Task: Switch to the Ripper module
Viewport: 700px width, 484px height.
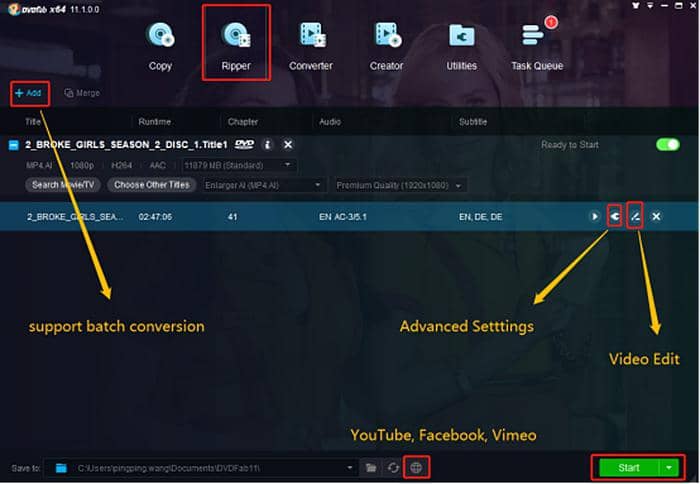Action: pyautogui.click(x=236, y=44)
